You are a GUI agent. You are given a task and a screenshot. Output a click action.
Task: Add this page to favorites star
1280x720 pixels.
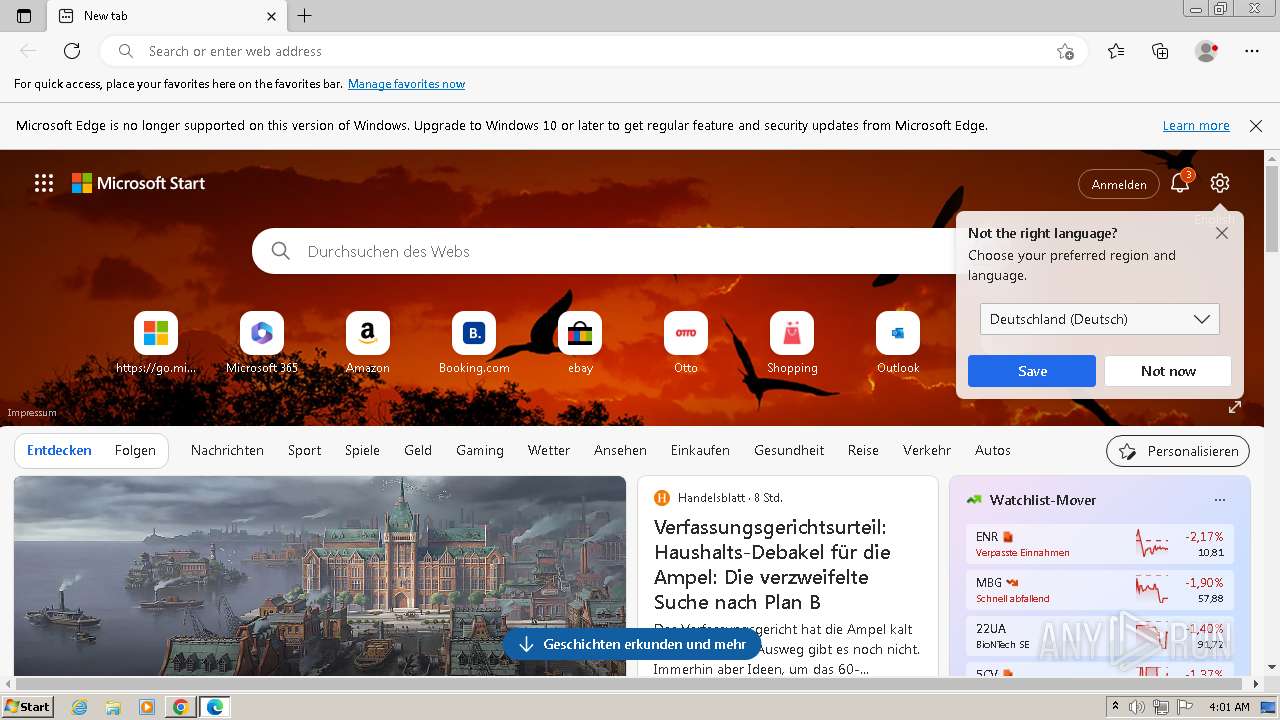[x=1066, y=51]
